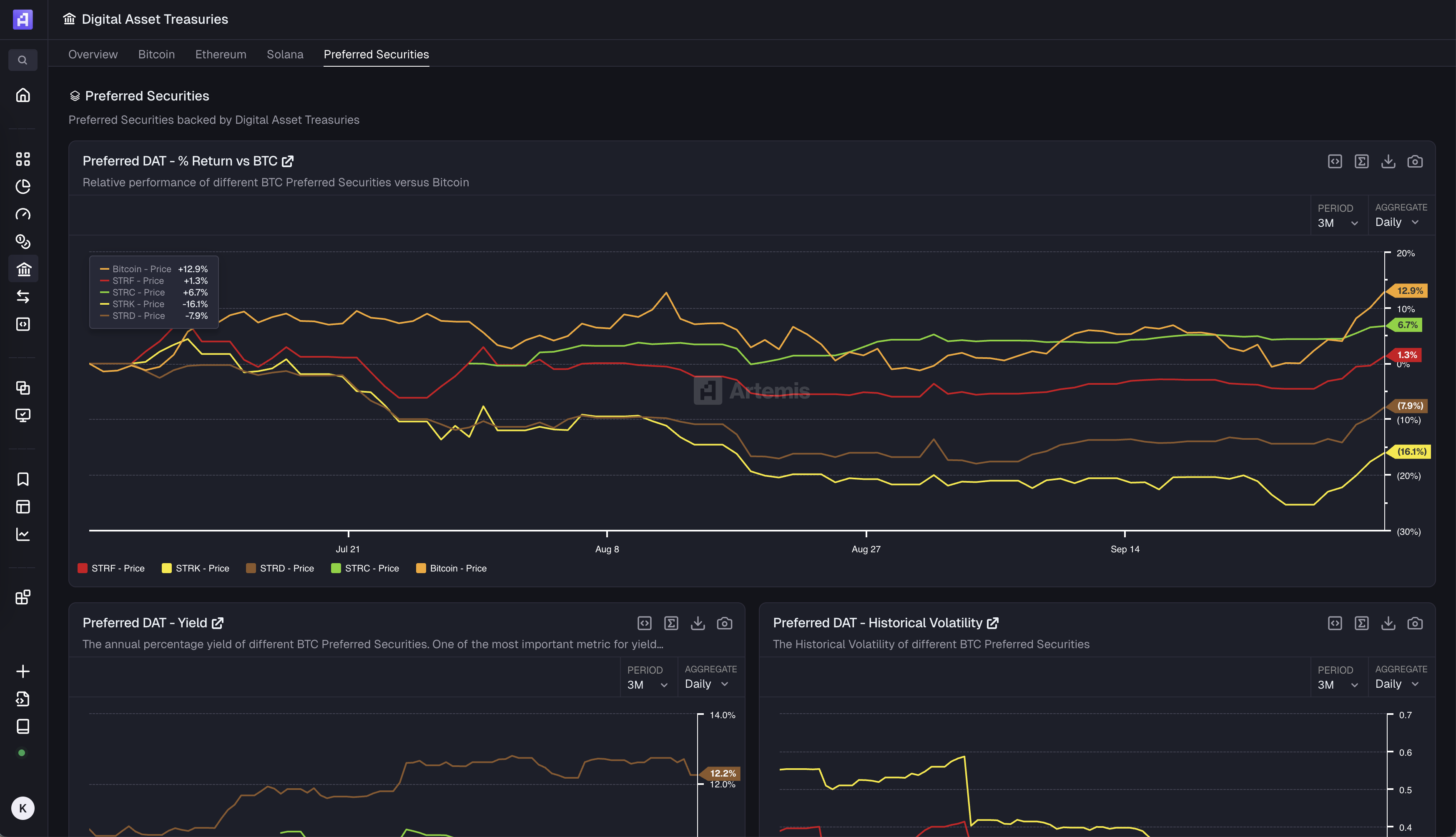
Task: Click the search icon in sidebar
Action: pyautogui.click(x=23, y=60)
